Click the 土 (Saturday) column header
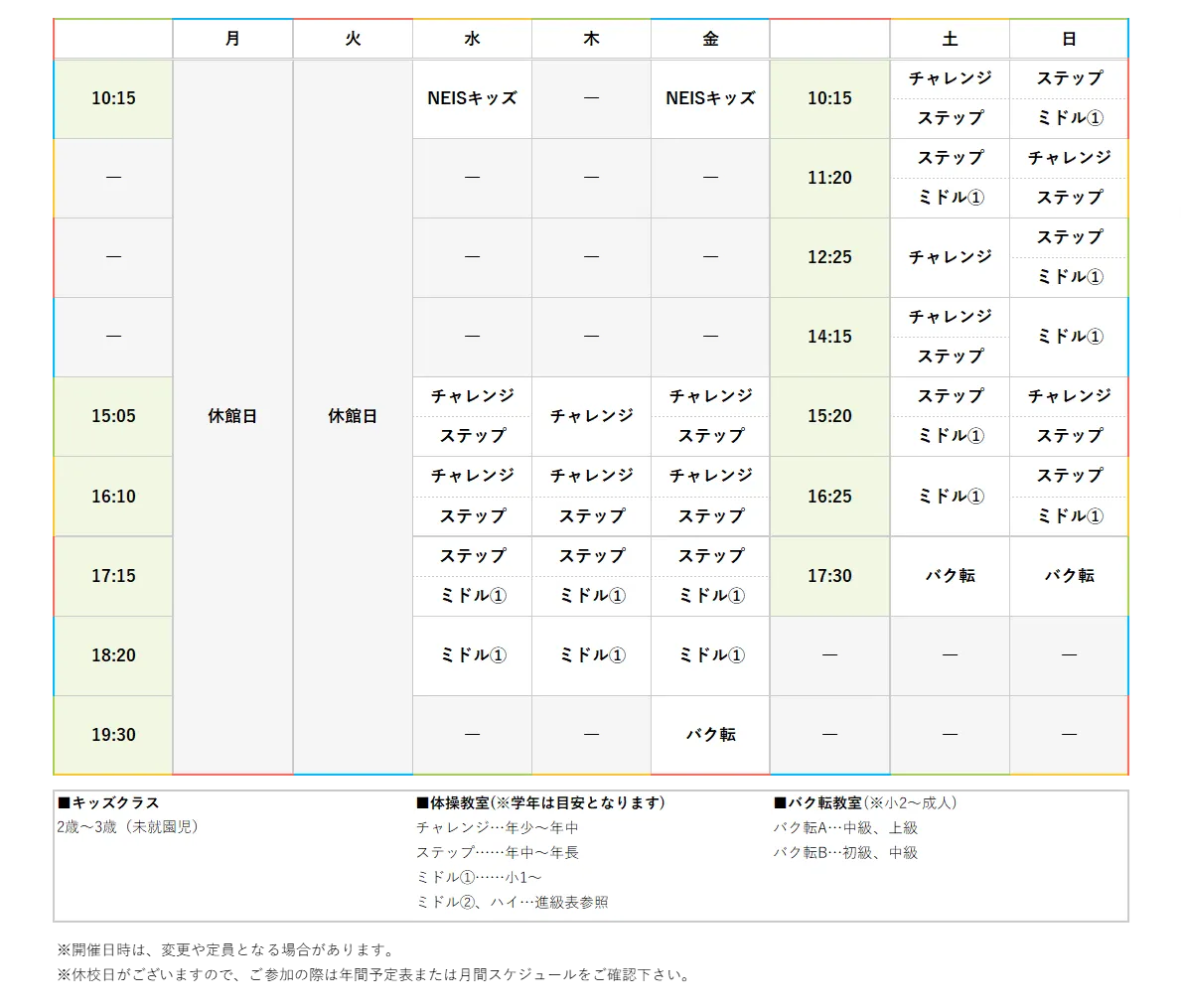The width and height of the screenshot is (1181, 1008). [x=950, y=39]
